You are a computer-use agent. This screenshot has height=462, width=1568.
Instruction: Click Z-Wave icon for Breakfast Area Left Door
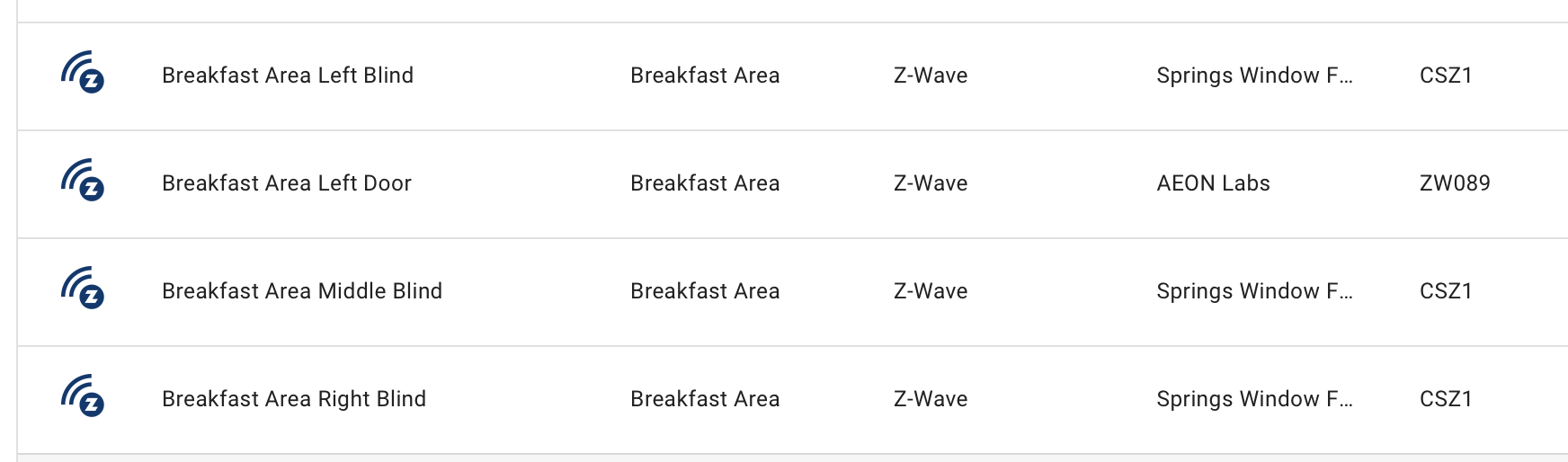[83, 181]
